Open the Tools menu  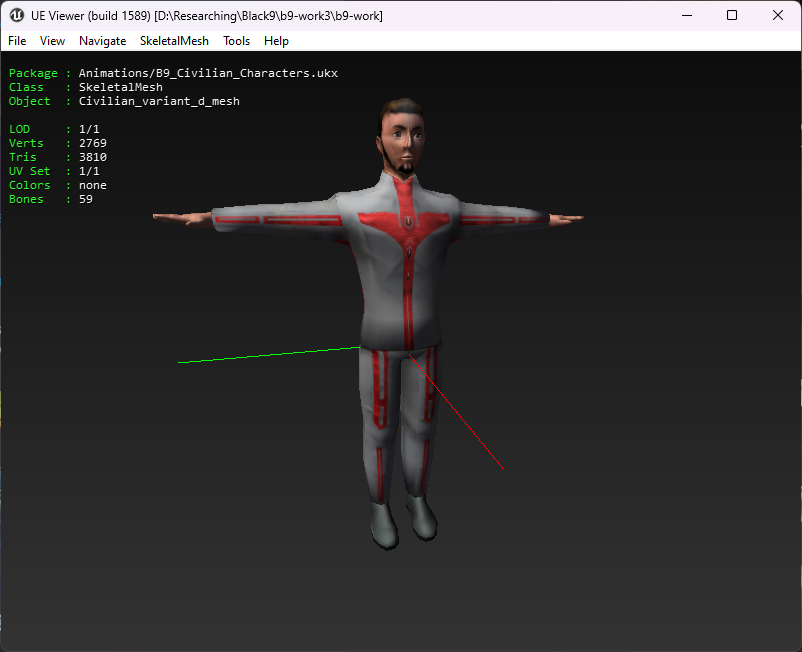(236, 41)
